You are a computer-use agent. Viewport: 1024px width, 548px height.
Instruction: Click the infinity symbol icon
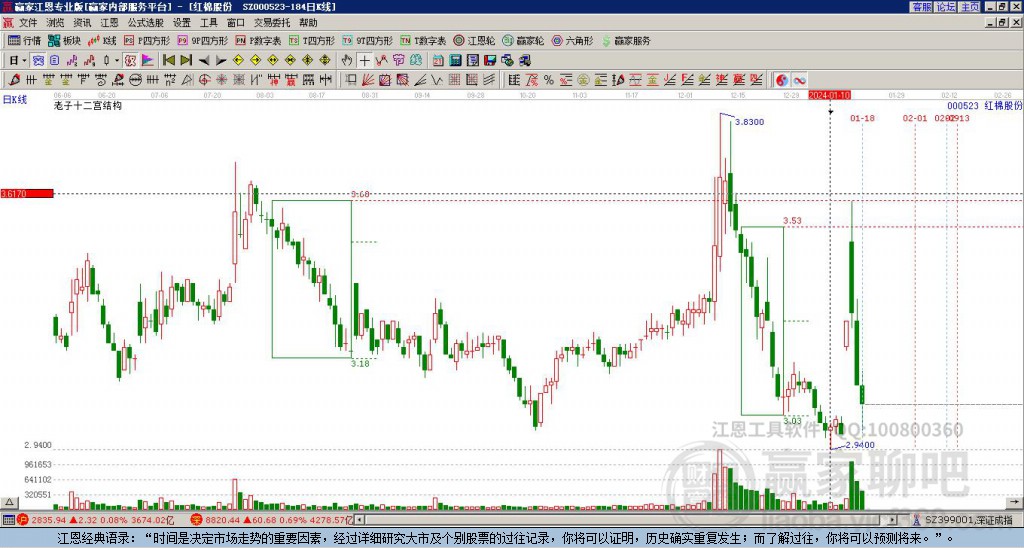pyautogui.click(x=799, y=80)
